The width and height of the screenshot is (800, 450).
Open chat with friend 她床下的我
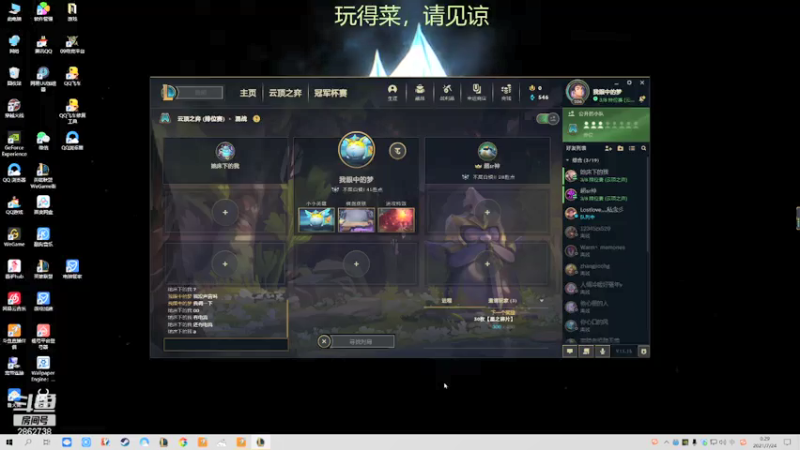(605, 176)
